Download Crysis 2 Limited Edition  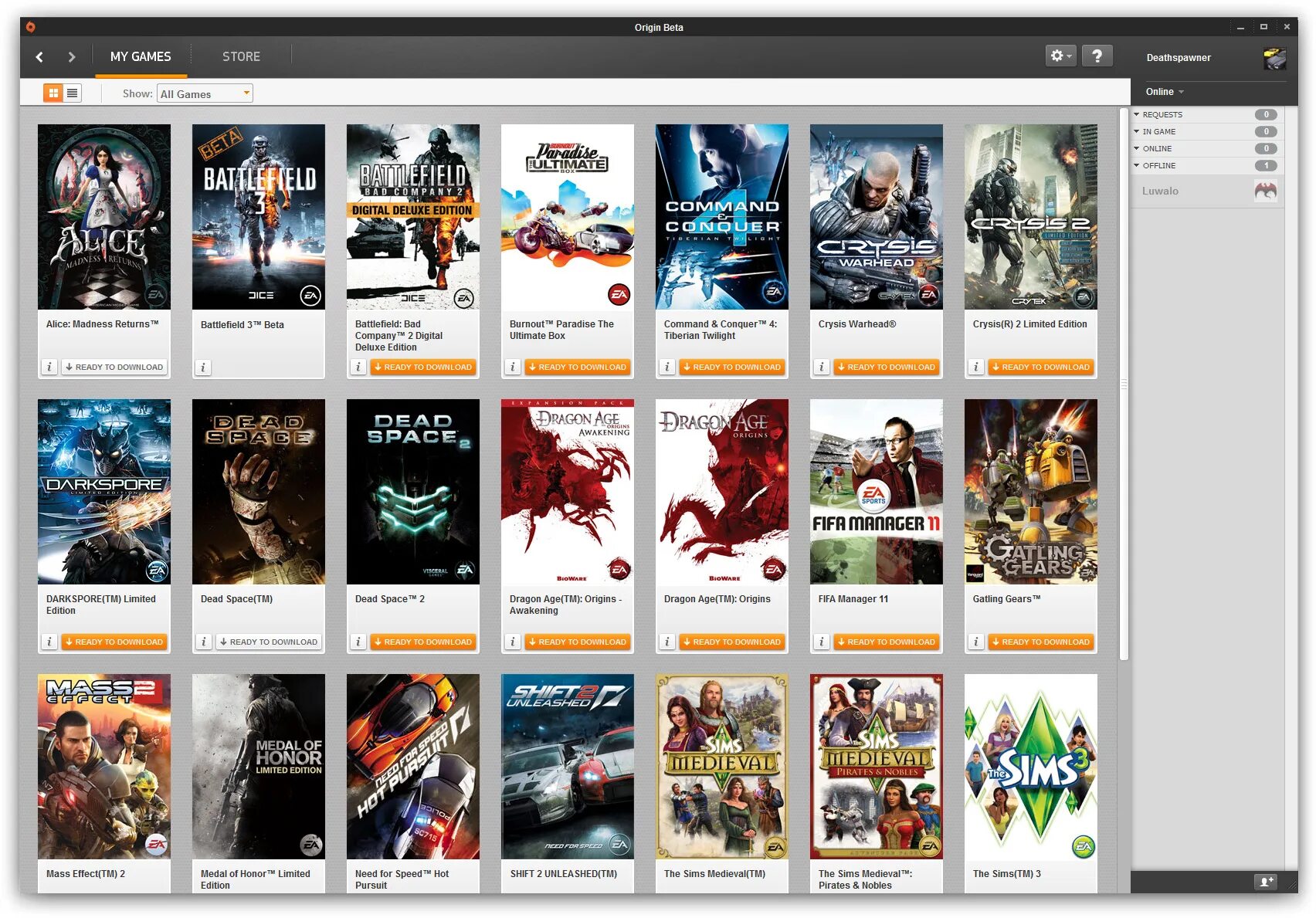tap(1041, 368)
